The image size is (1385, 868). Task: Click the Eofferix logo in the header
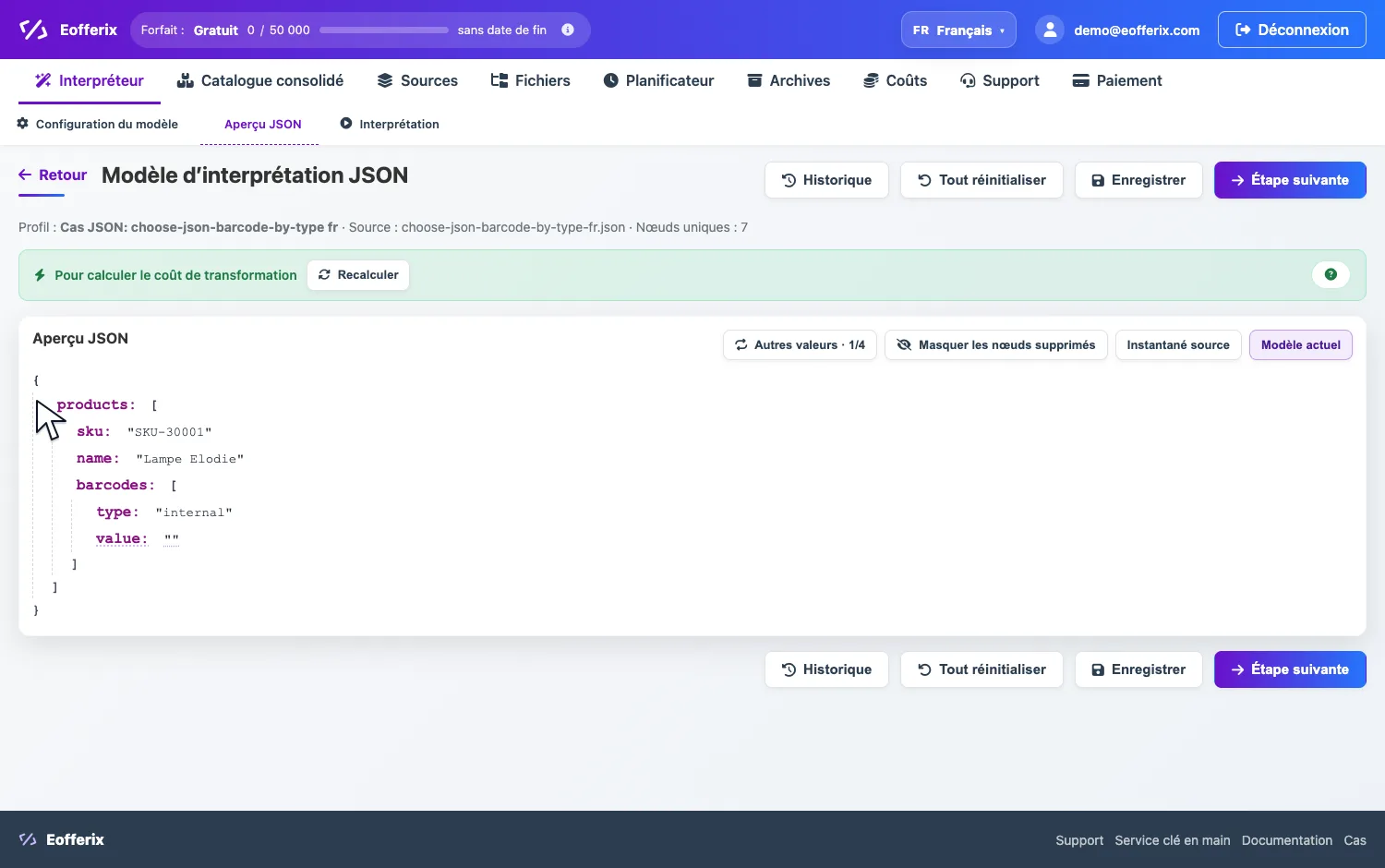(68, 30)
